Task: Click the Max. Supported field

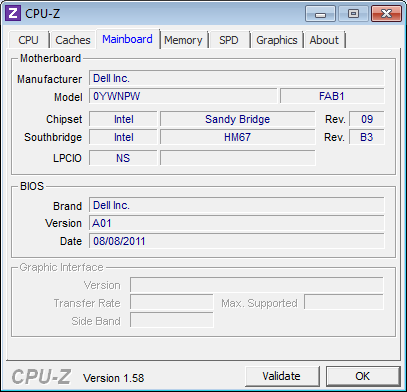Action: pos(344,303)
